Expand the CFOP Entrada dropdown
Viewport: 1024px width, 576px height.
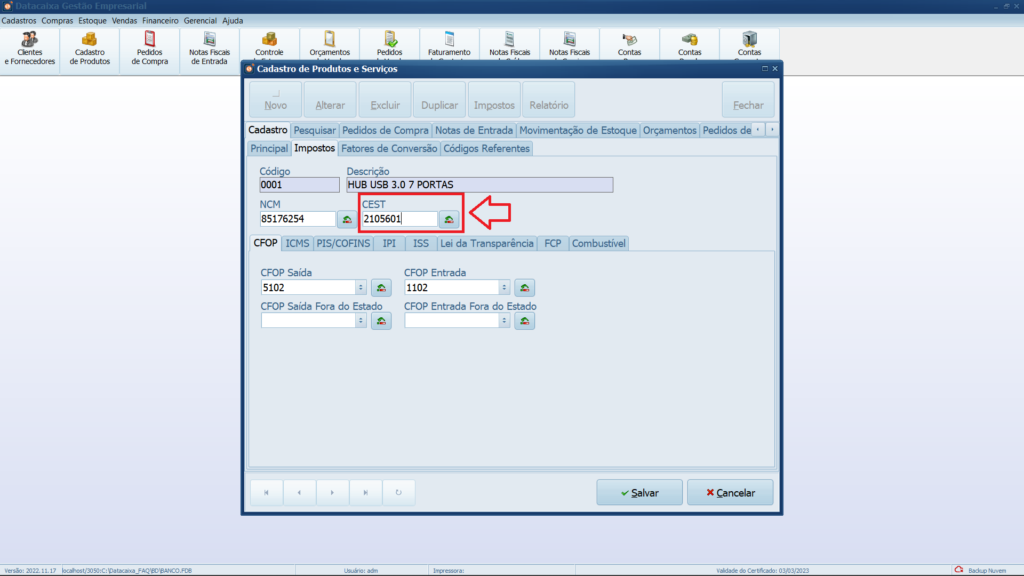pos(504,288)
